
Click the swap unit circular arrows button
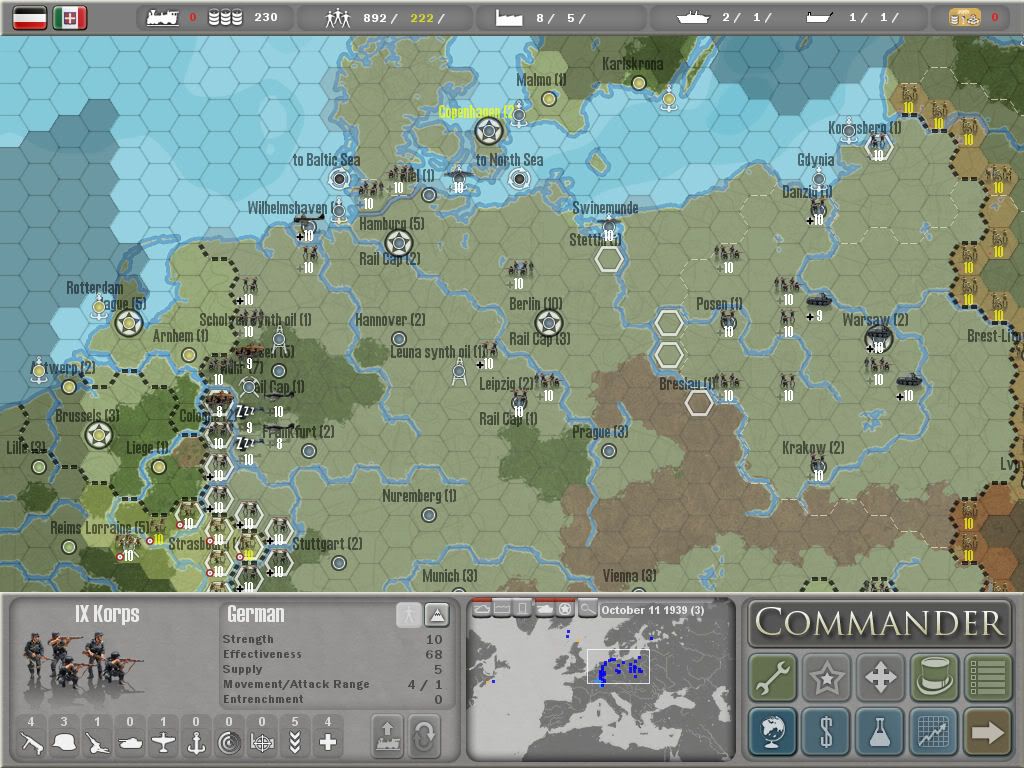(x=424, y=737)
